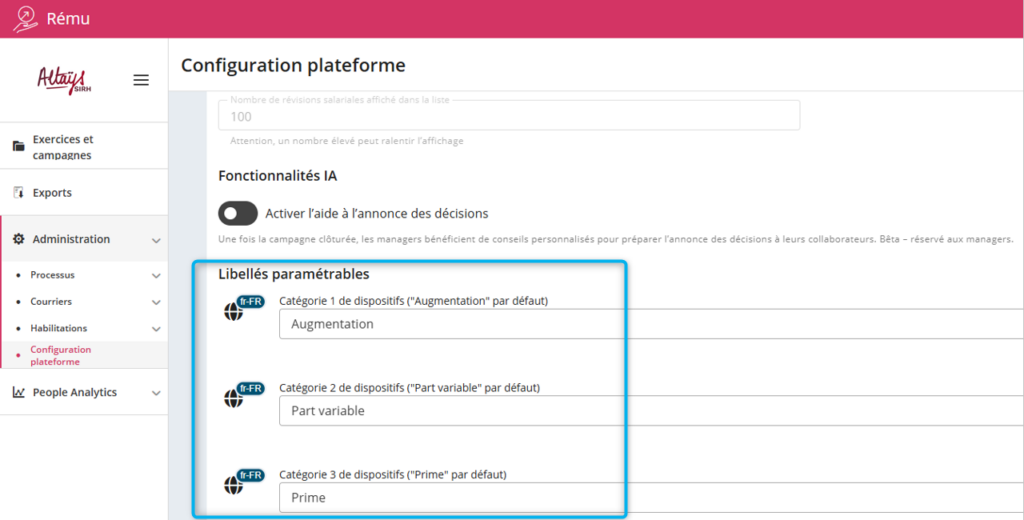This screenshot has width=1024, height=520.
Task: Click the Part variable text field
Action: click(x=650, y=411)
